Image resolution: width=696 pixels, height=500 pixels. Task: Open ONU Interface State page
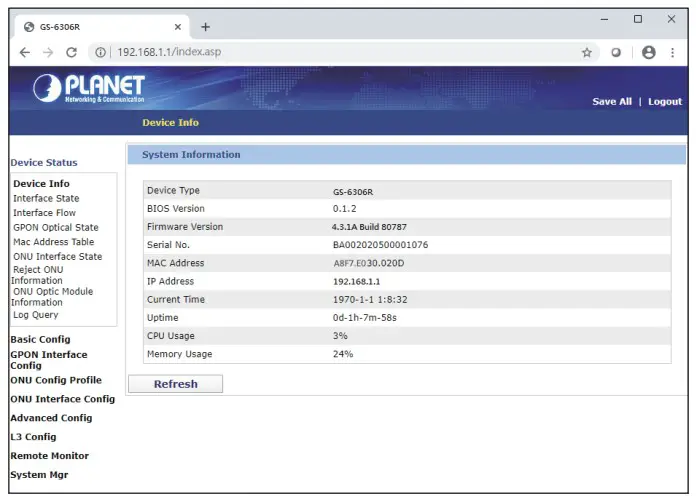pos(58,257)
